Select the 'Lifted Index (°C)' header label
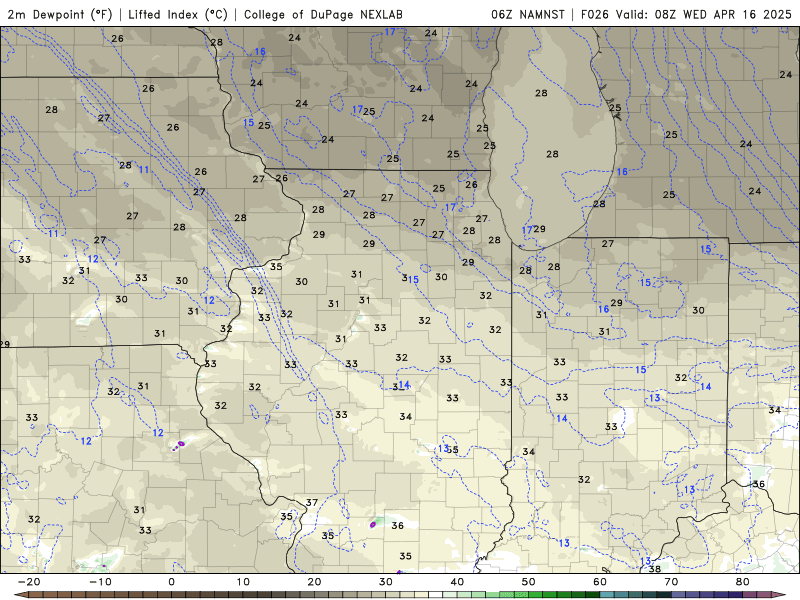The width and height of the screenshot is (800, 600). pos(178,14)
